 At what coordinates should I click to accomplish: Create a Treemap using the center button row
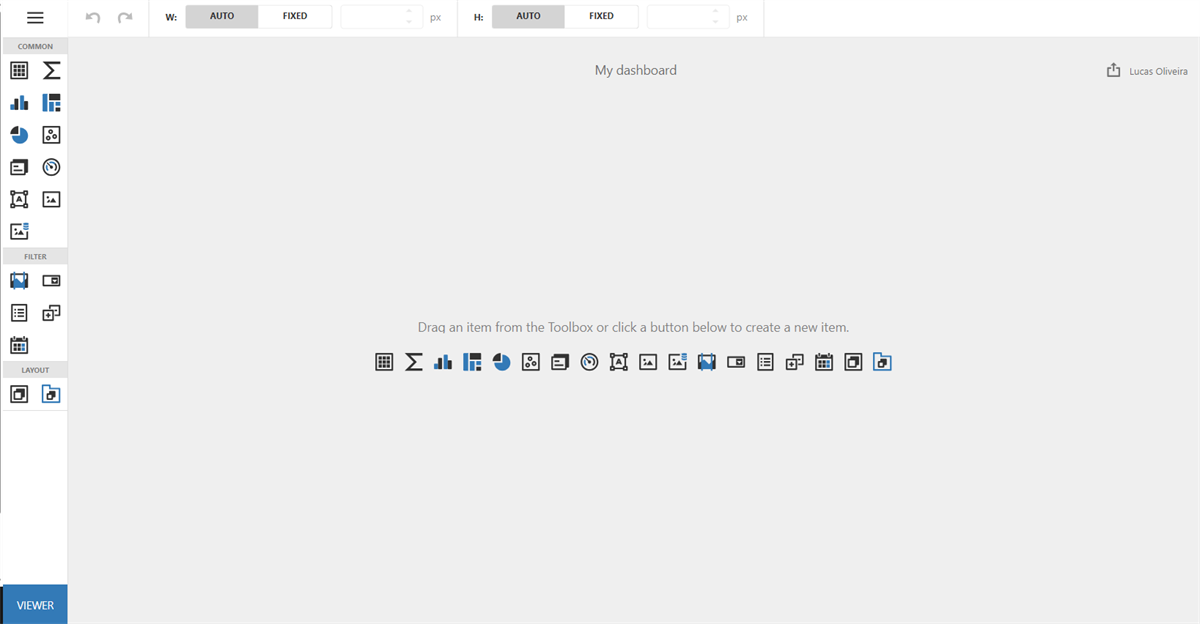(472, 362)
